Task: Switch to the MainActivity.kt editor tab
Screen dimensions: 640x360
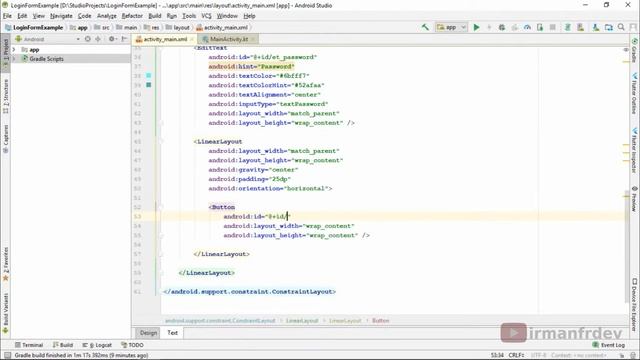Action: click(x=229, y=39)
